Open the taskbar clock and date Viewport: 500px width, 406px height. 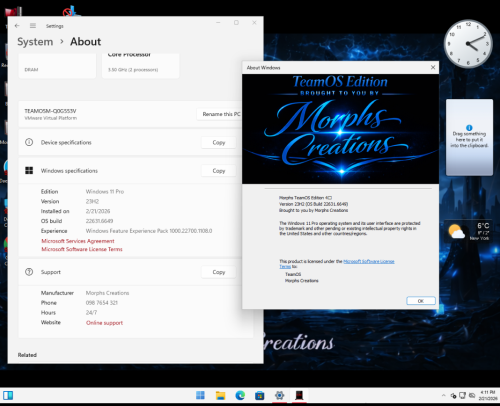(488, 396)
